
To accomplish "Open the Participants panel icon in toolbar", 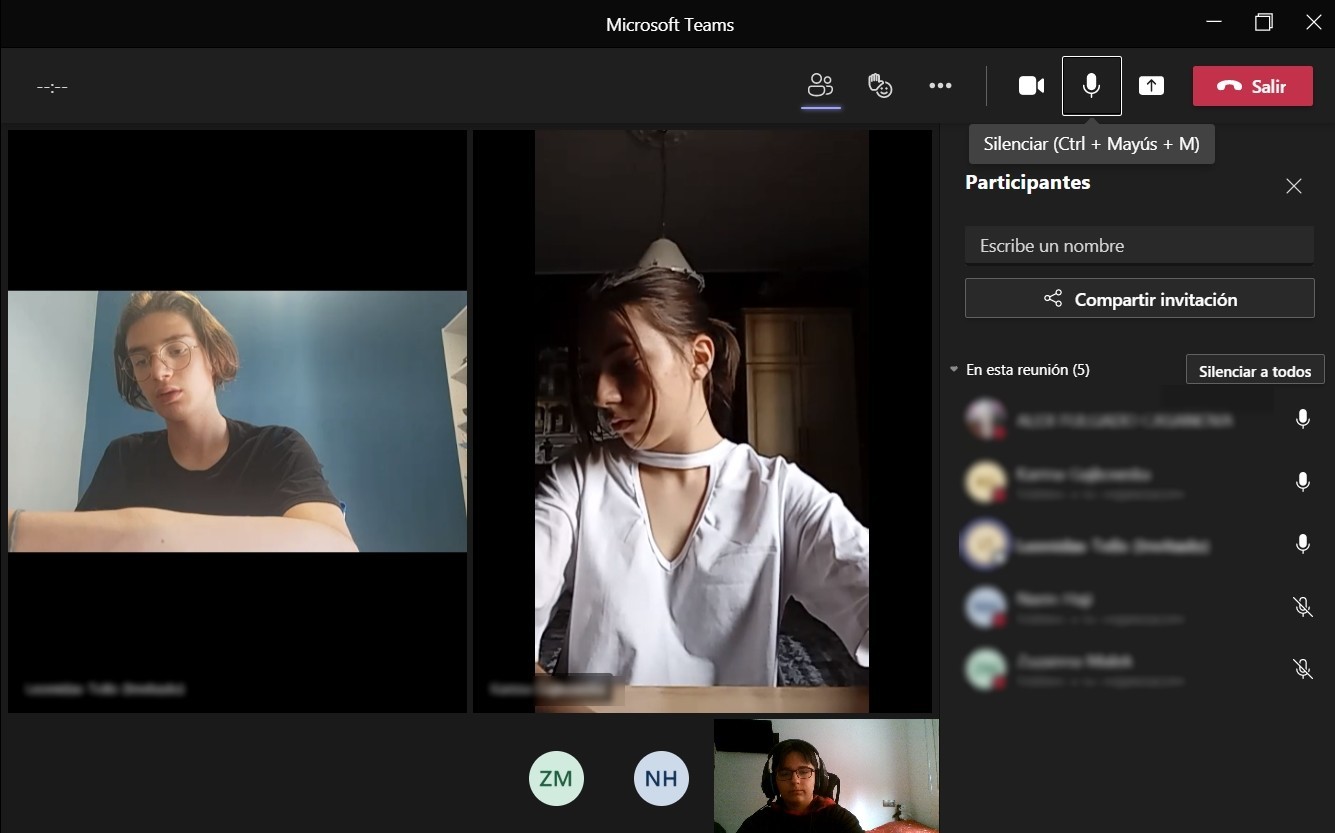I will [821, 86].
